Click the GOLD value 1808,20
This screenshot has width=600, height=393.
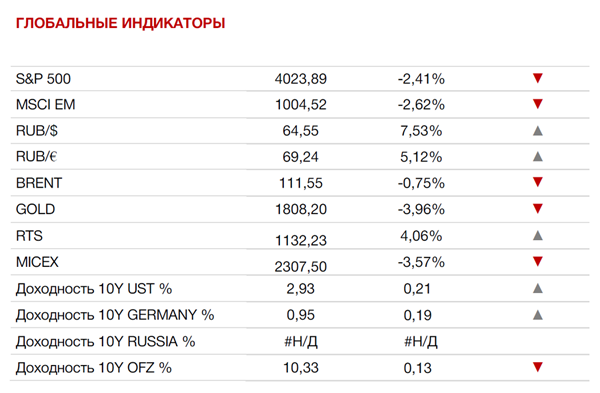(x=301, y=209)
